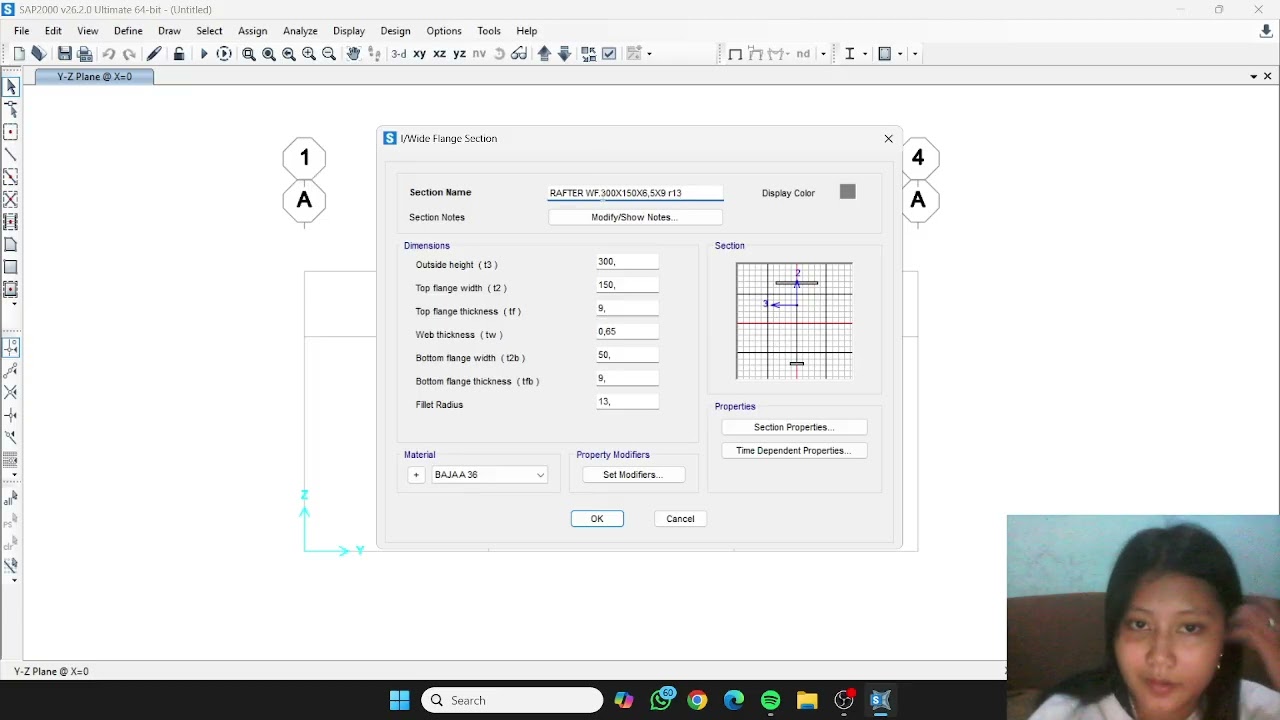
Task: Edit the Web thickness (tw) field
Action: click(x=628, y=332)
